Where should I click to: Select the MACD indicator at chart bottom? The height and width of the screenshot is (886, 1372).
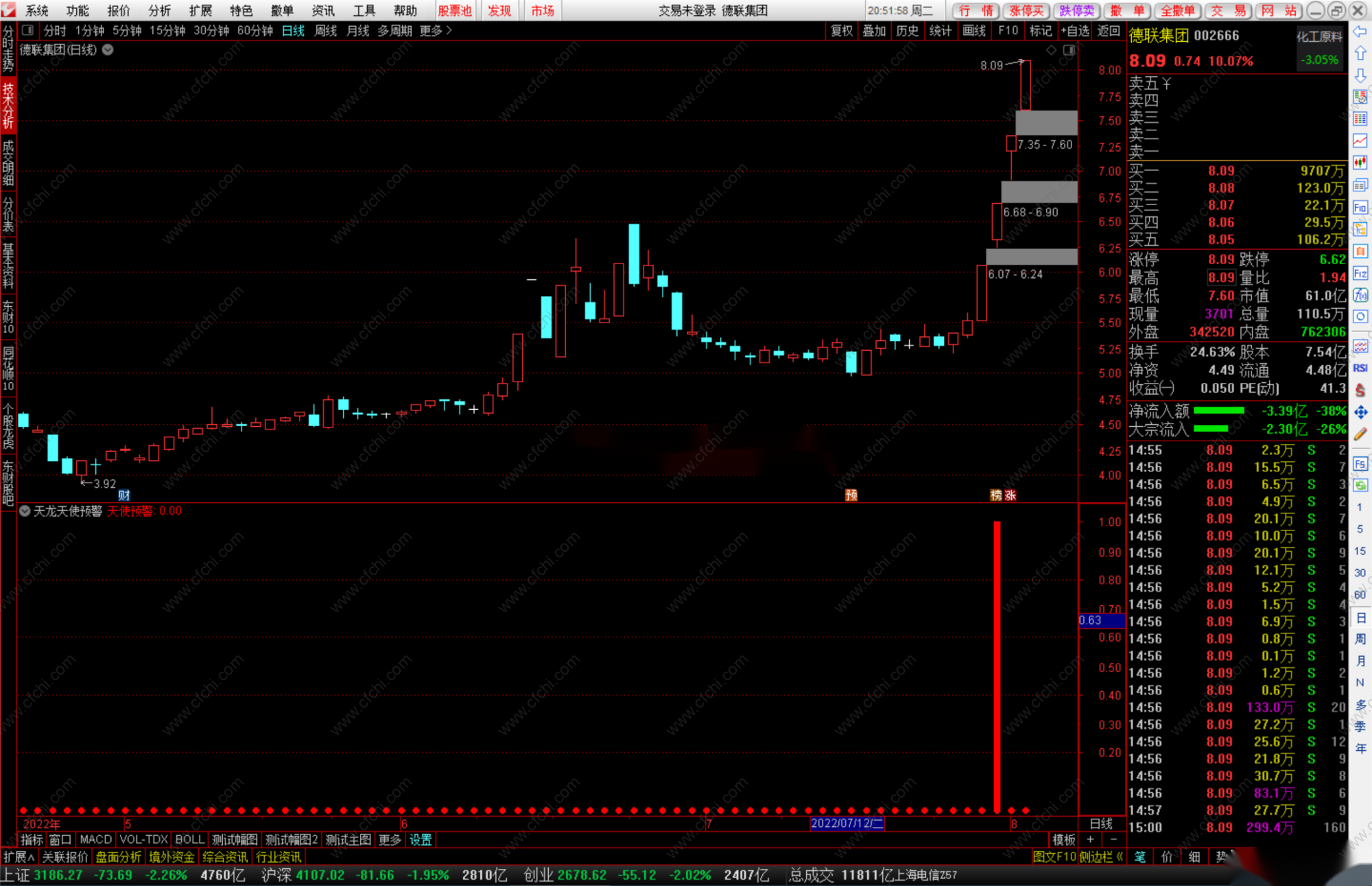95,839
